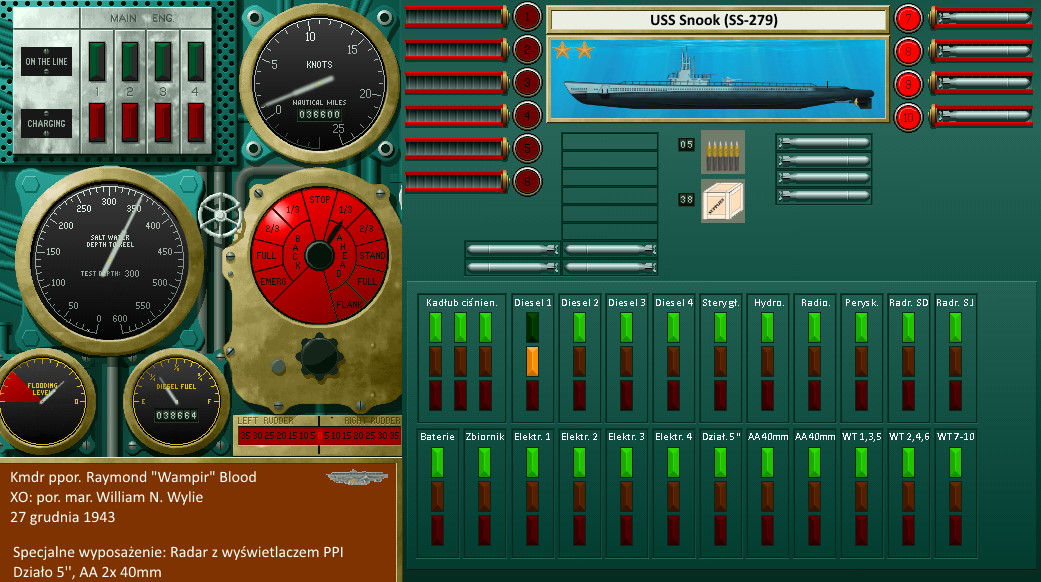Screen dimensions: 1041x582
Task: Click aft torpedo tube 7 indicator
Action: (908, 17)
